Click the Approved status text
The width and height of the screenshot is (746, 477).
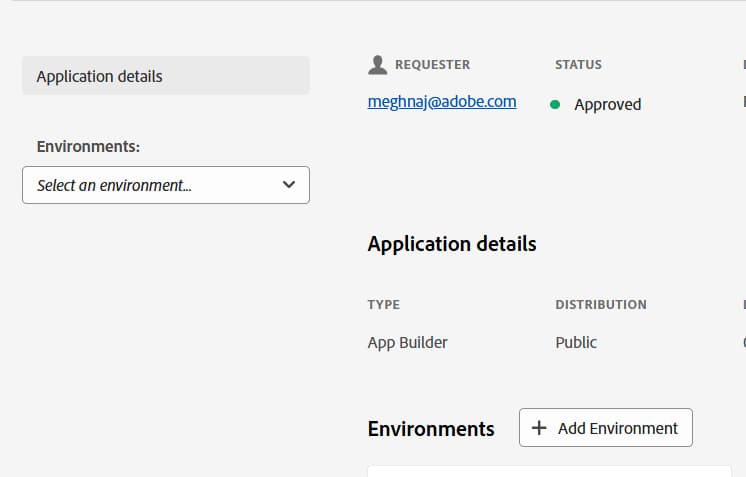(607, 104)
